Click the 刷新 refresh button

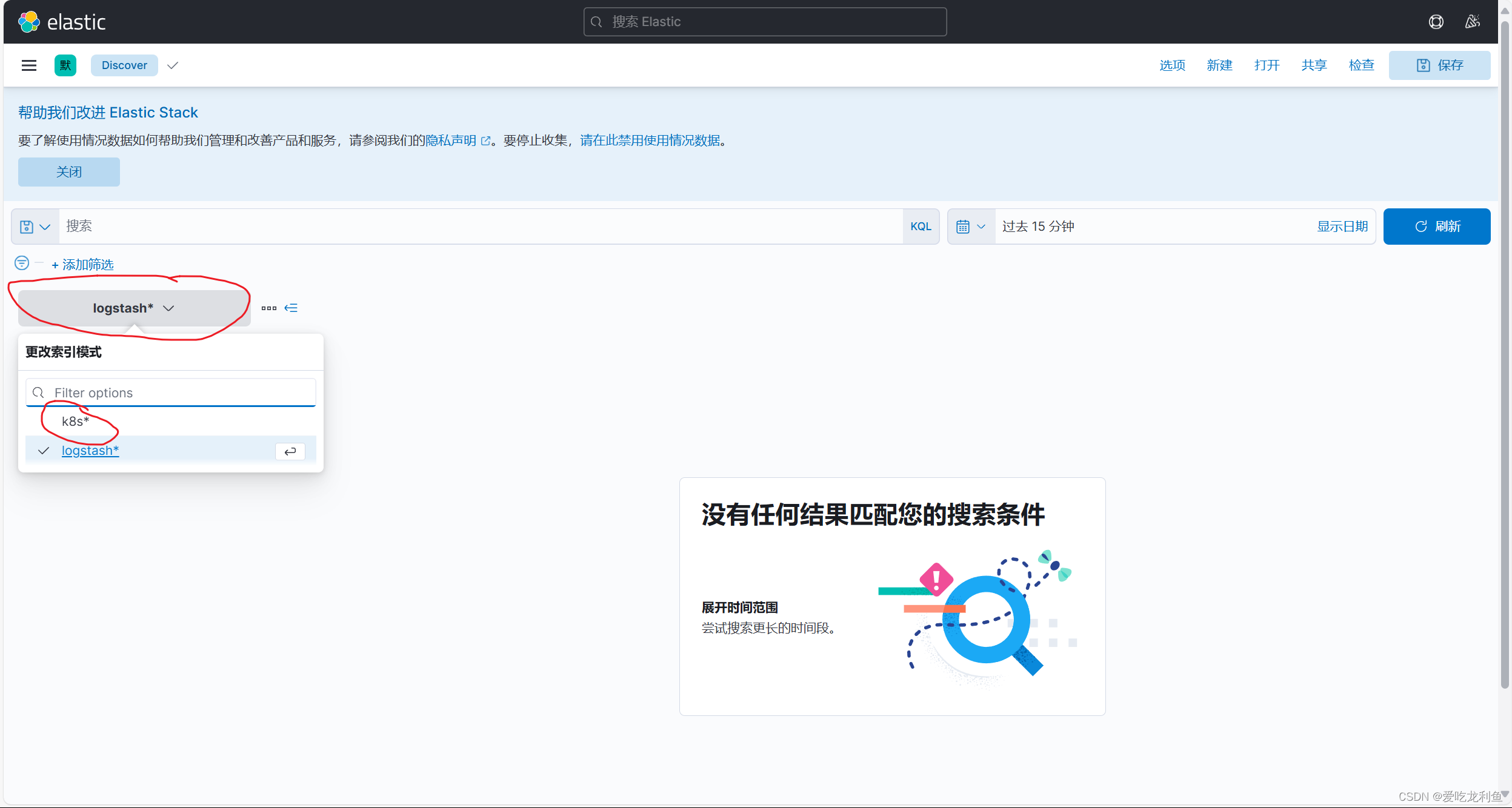pyautogui.click(x=1437, y=227)
